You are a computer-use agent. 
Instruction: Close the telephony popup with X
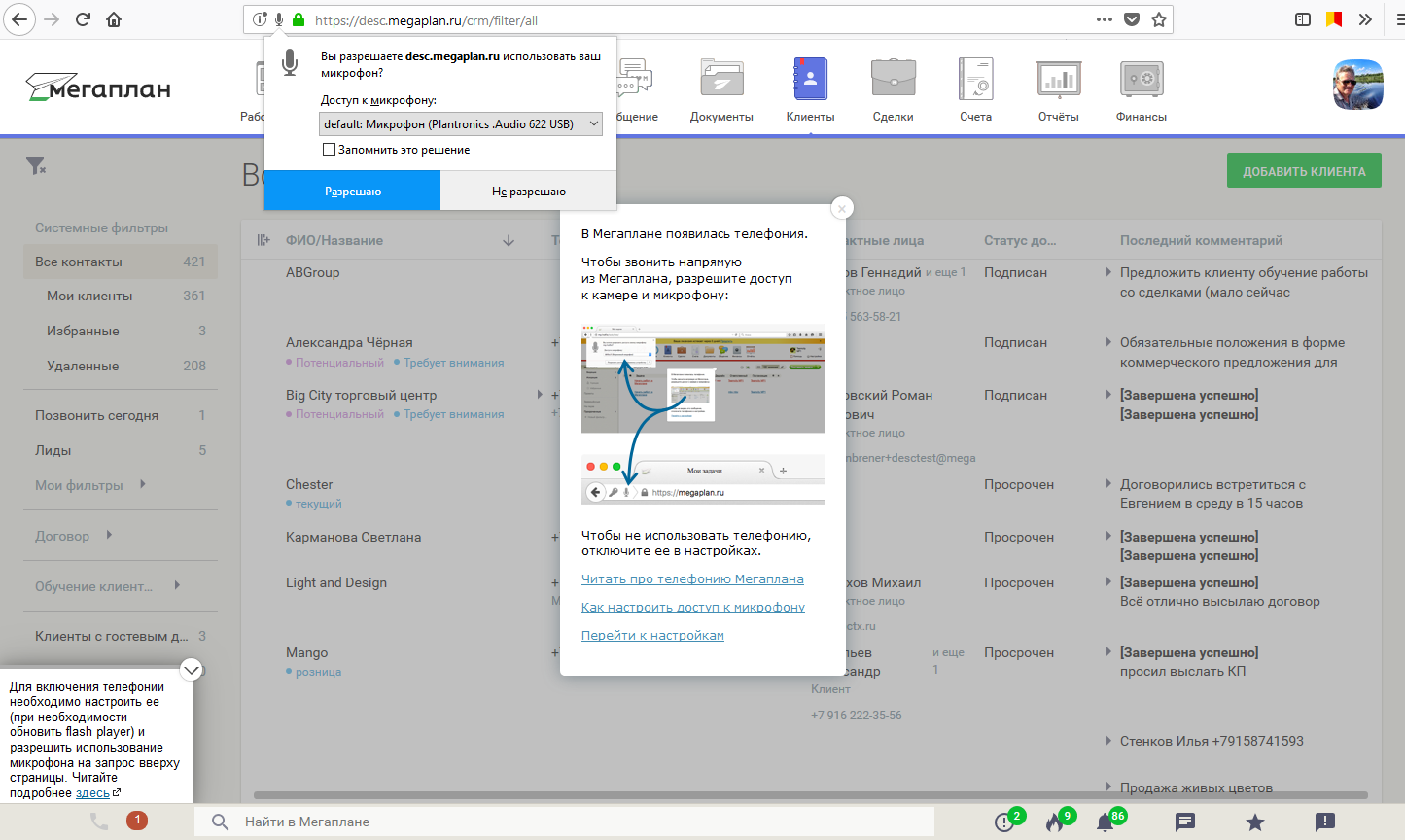(842, 208)
